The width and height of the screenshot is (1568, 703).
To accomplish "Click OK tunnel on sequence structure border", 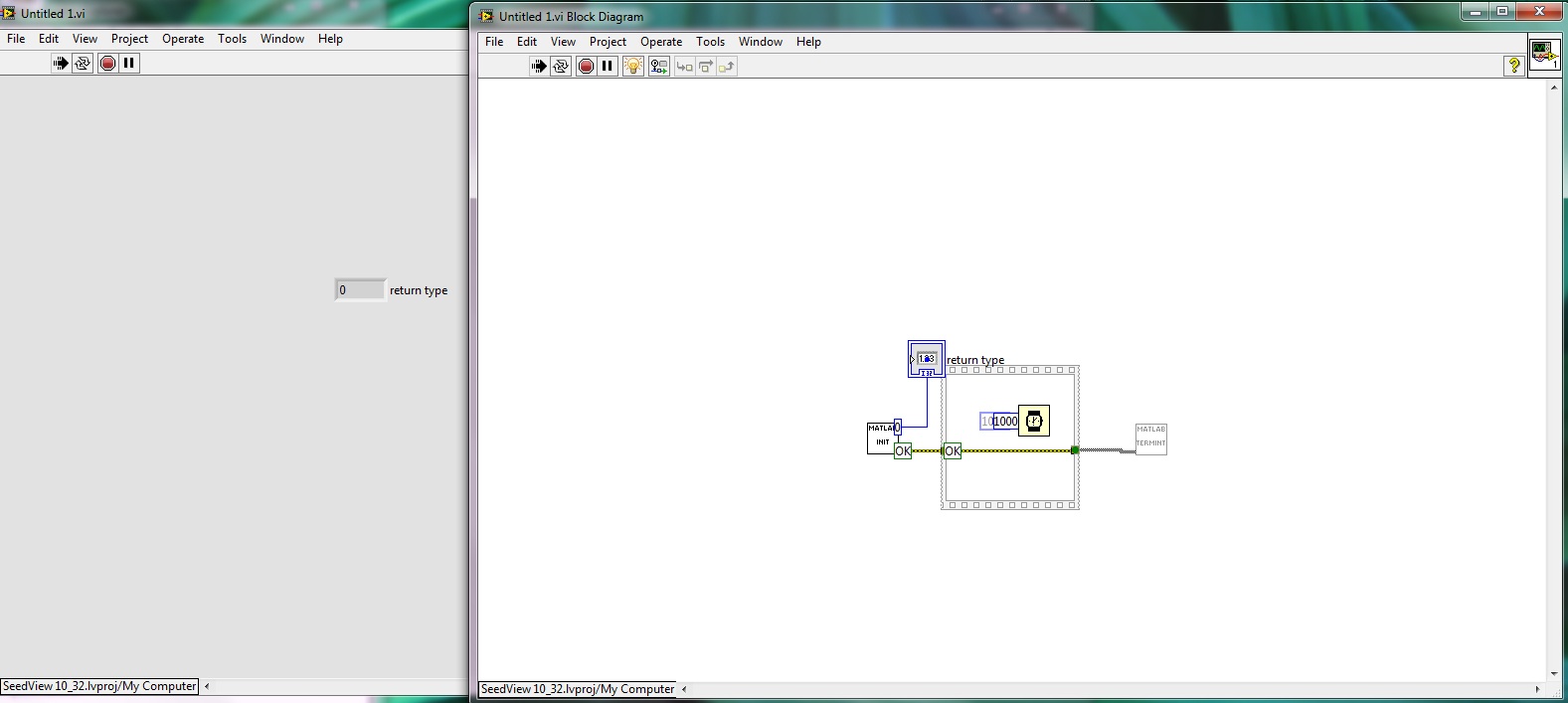I will (953, 451).
